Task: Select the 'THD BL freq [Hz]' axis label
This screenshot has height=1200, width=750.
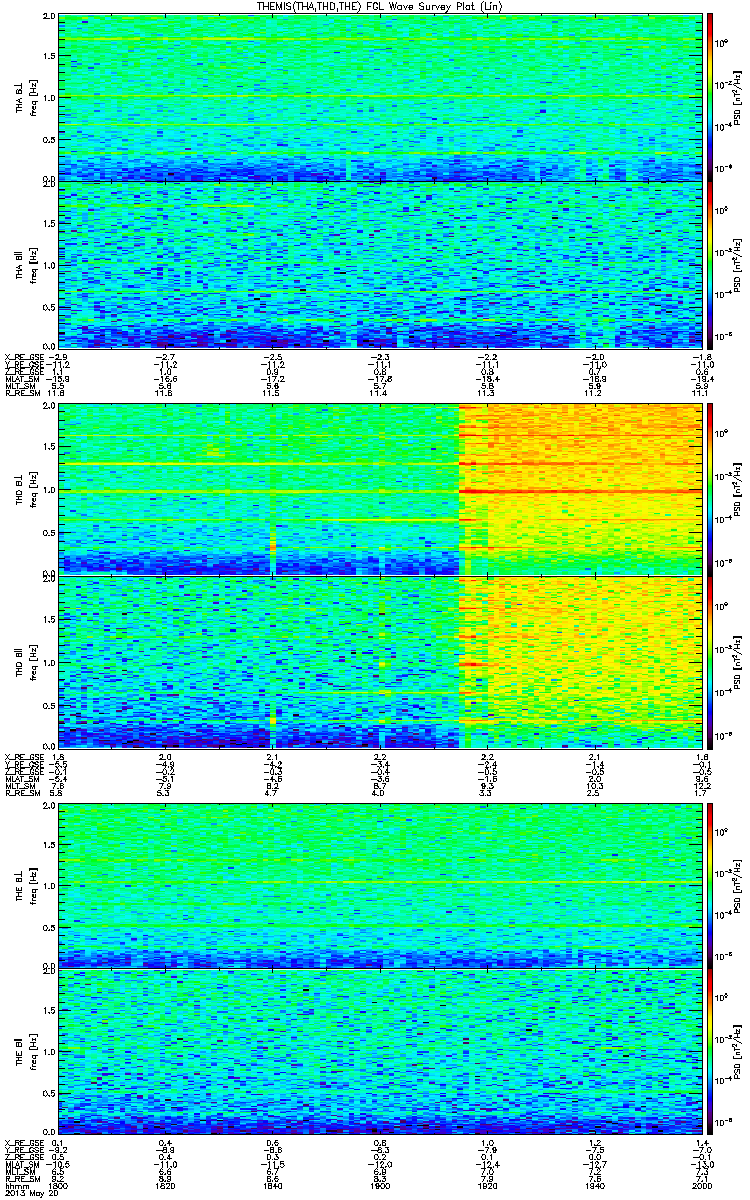Action: 25,488
